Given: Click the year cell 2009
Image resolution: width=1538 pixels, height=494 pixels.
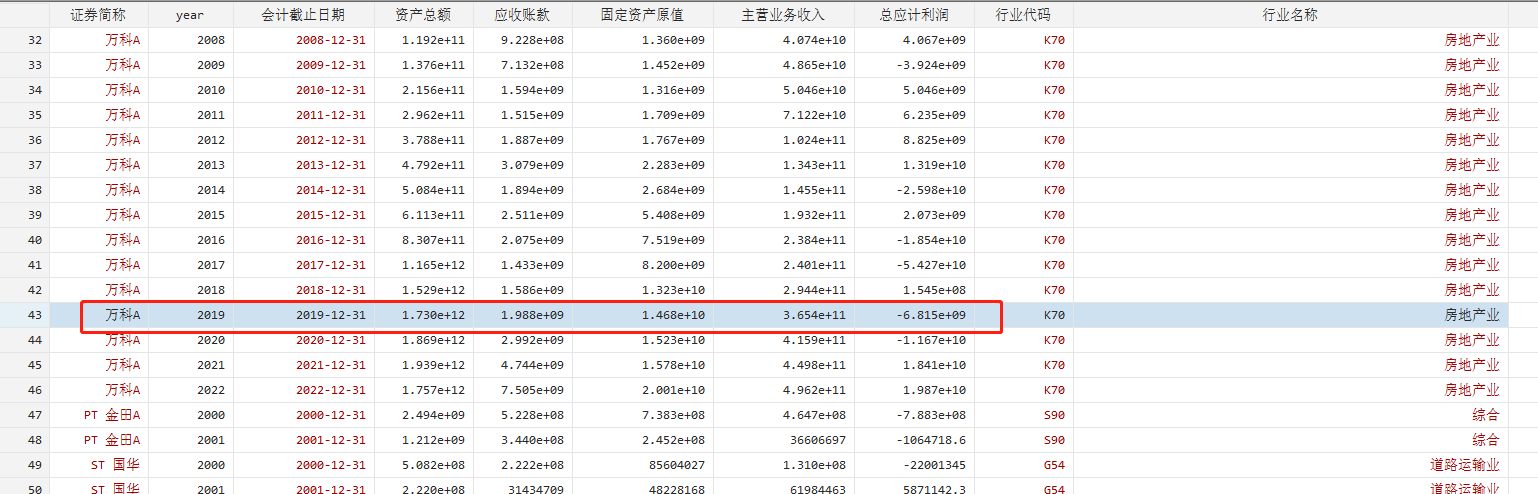Looking at the screenshot, I should click(211, 65).
